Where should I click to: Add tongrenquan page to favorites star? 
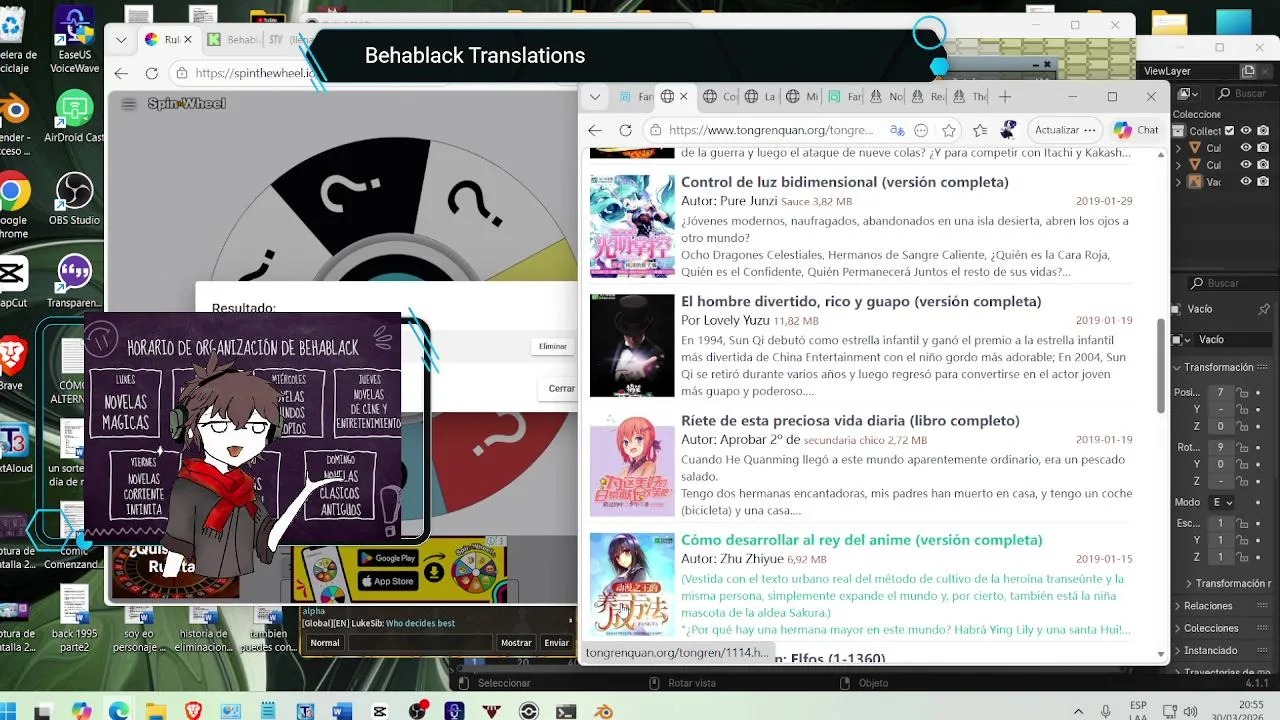pos(949,130)
